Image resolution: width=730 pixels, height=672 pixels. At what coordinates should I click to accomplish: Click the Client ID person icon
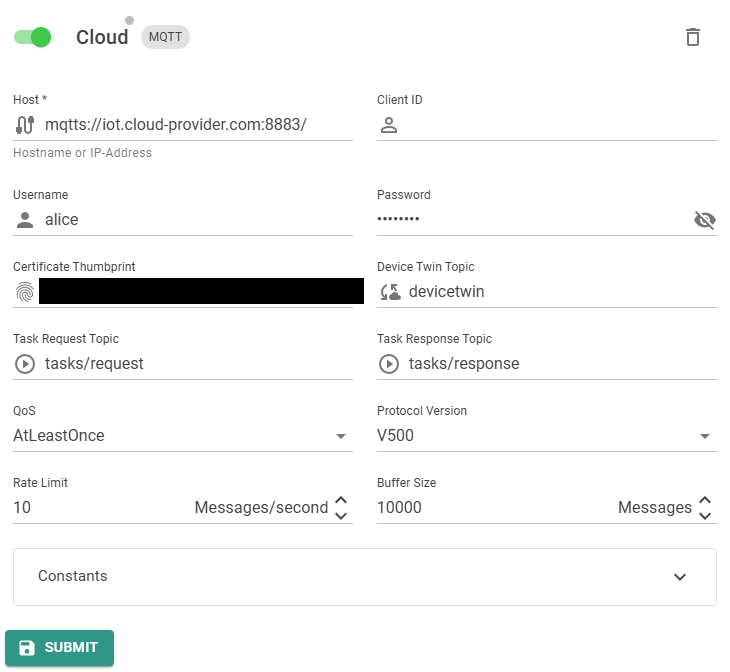389,125
